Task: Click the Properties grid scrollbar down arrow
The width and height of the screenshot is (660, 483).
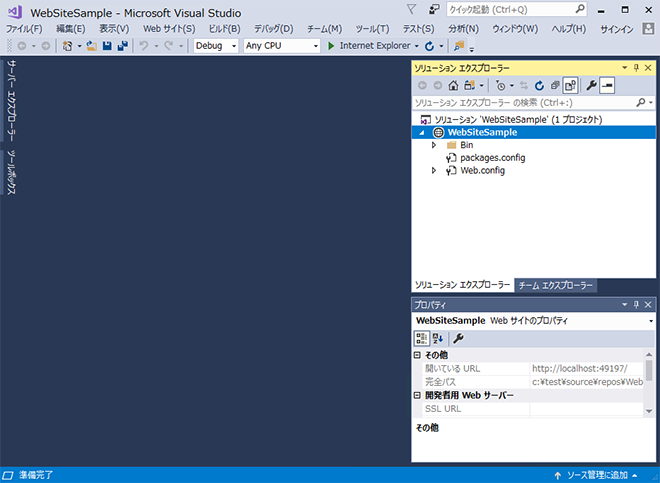Action: click(649, 411)
